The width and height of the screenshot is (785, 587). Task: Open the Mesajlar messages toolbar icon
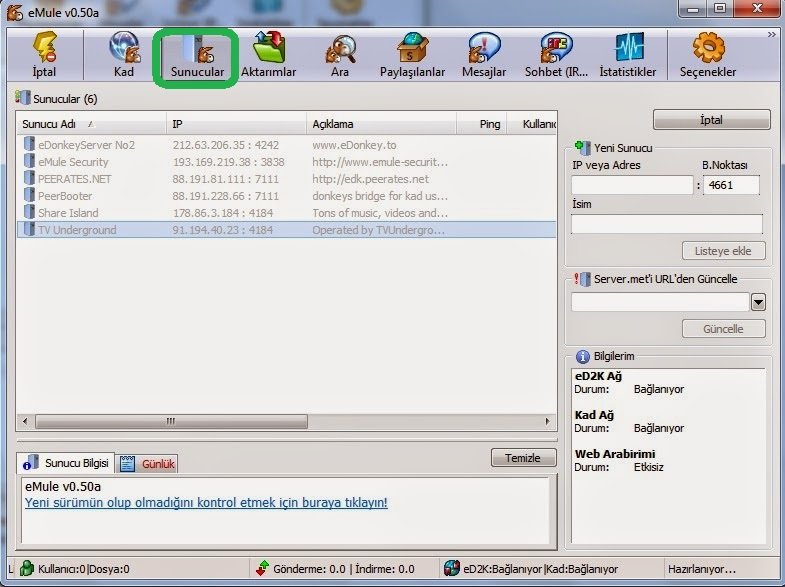[484, 55]
